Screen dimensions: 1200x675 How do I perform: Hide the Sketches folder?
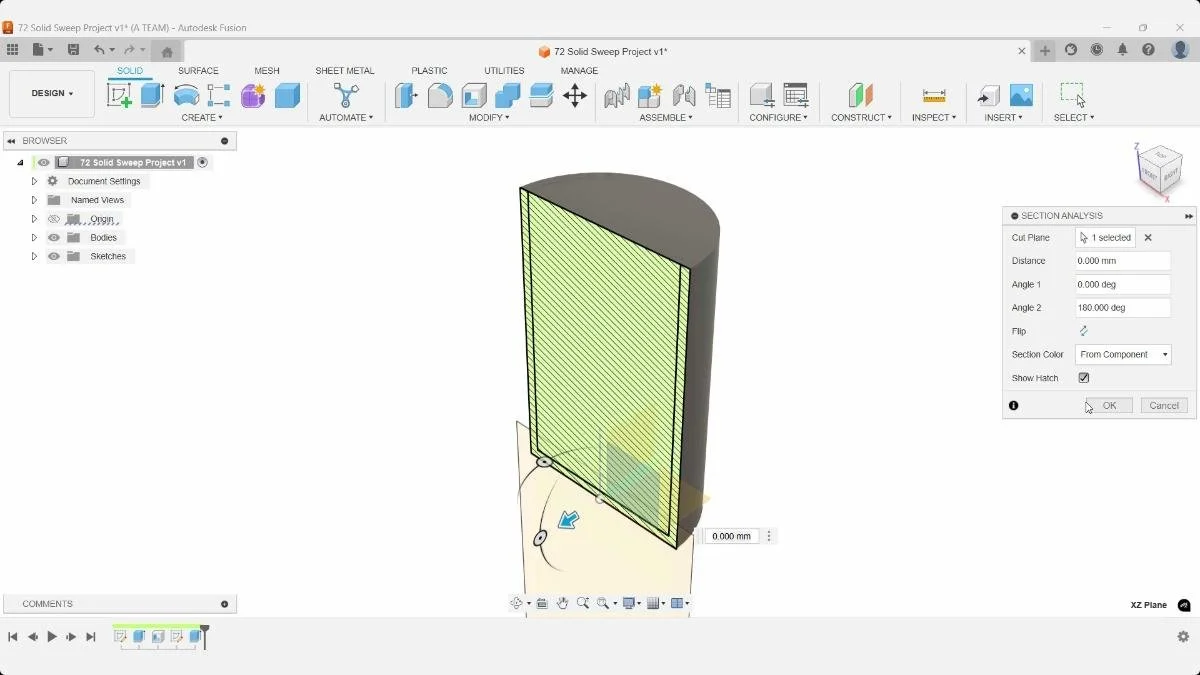pyautogui.click(x=54, y=256)
